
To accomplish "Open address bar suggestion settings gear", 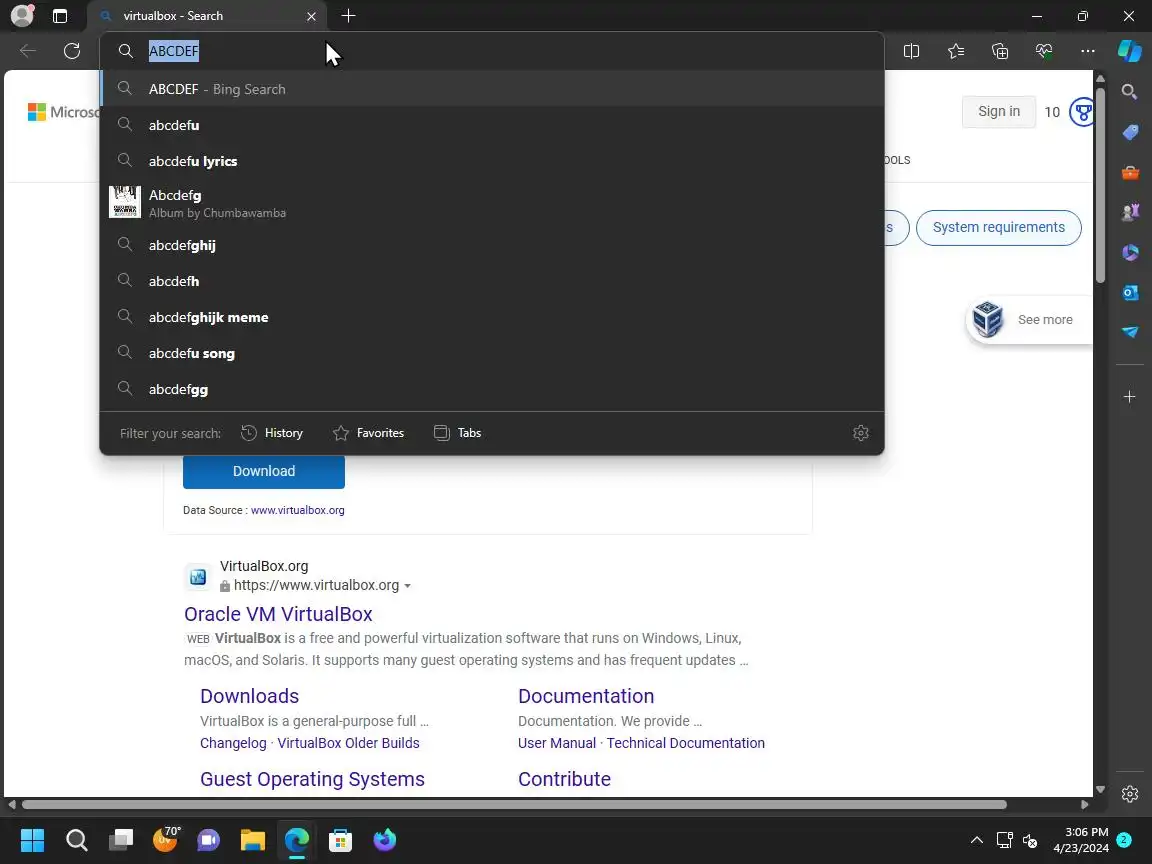I will [x=860, y=433].
